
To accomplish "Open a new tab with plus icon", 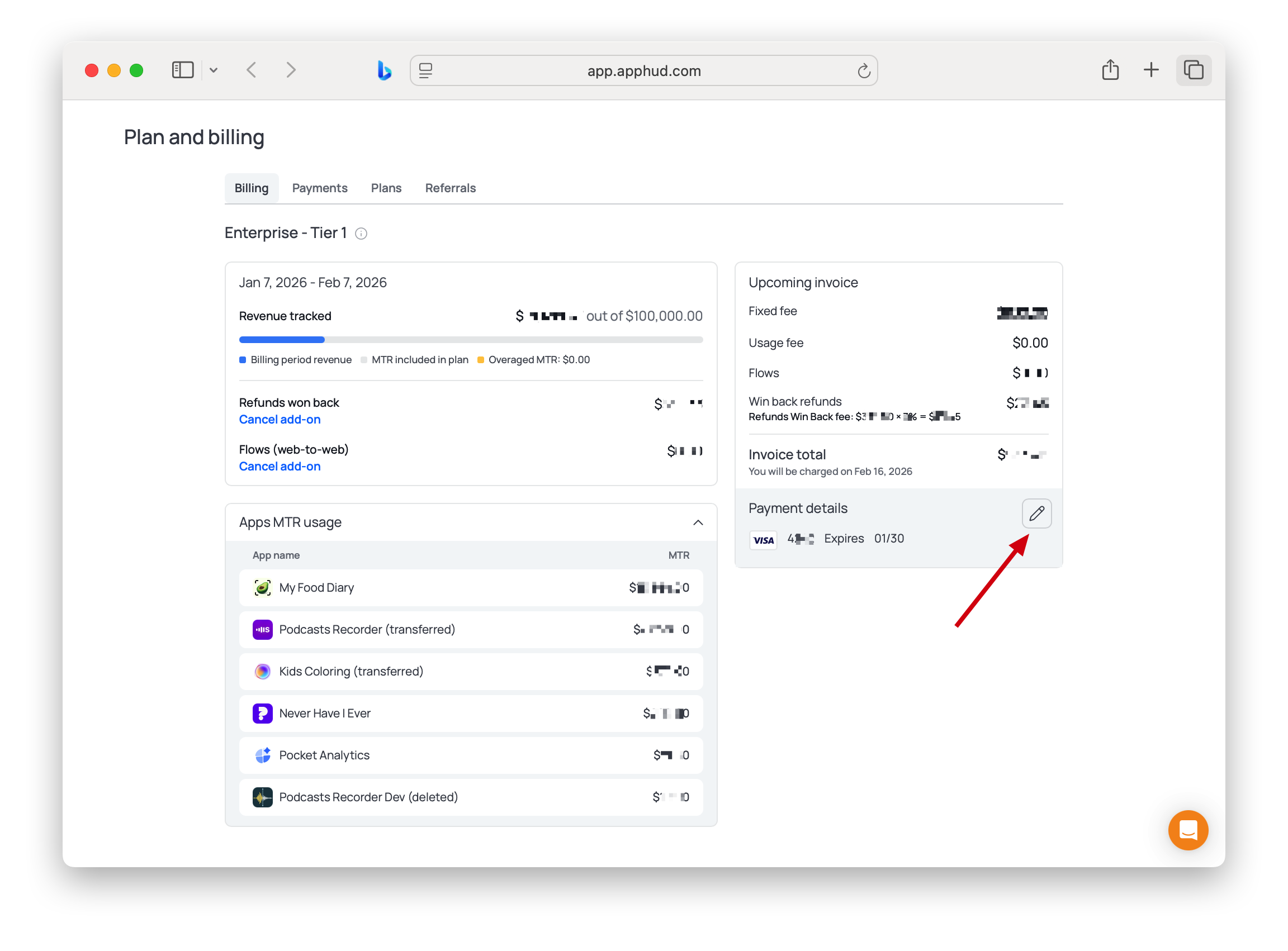I will (x=1150, y=70).
